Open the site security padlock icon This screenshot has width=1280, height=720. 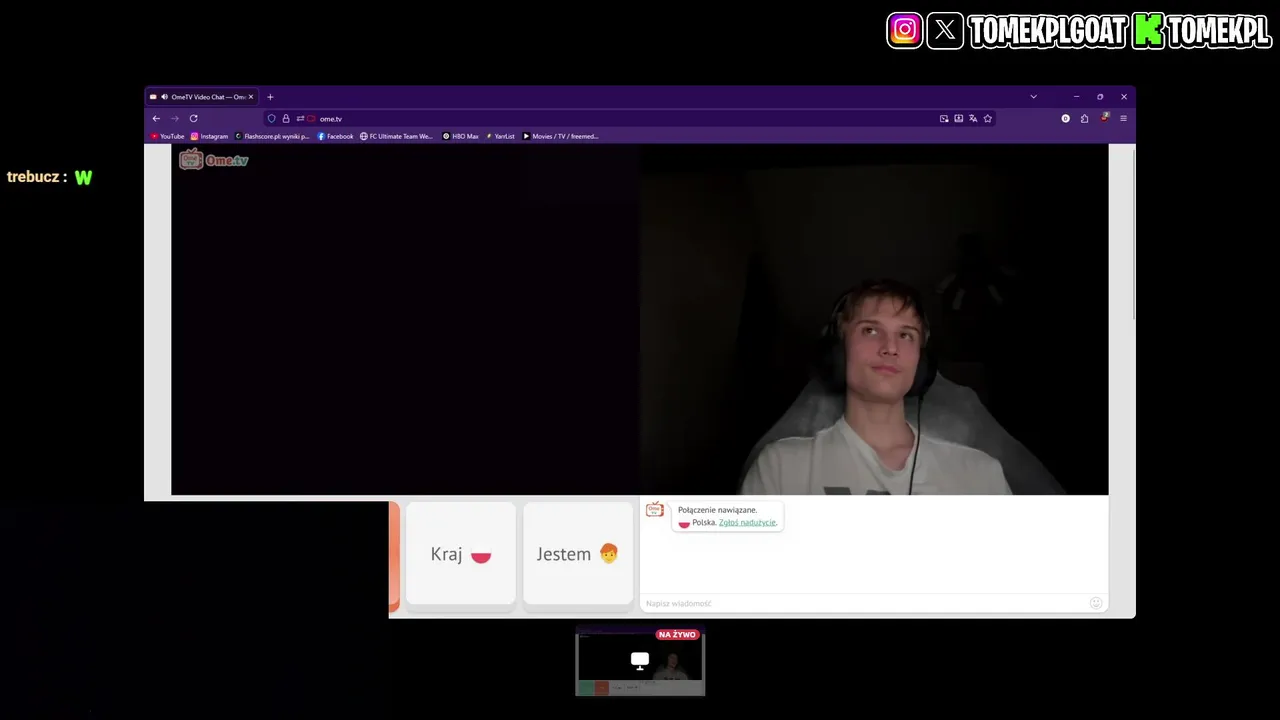pos(286,118)
